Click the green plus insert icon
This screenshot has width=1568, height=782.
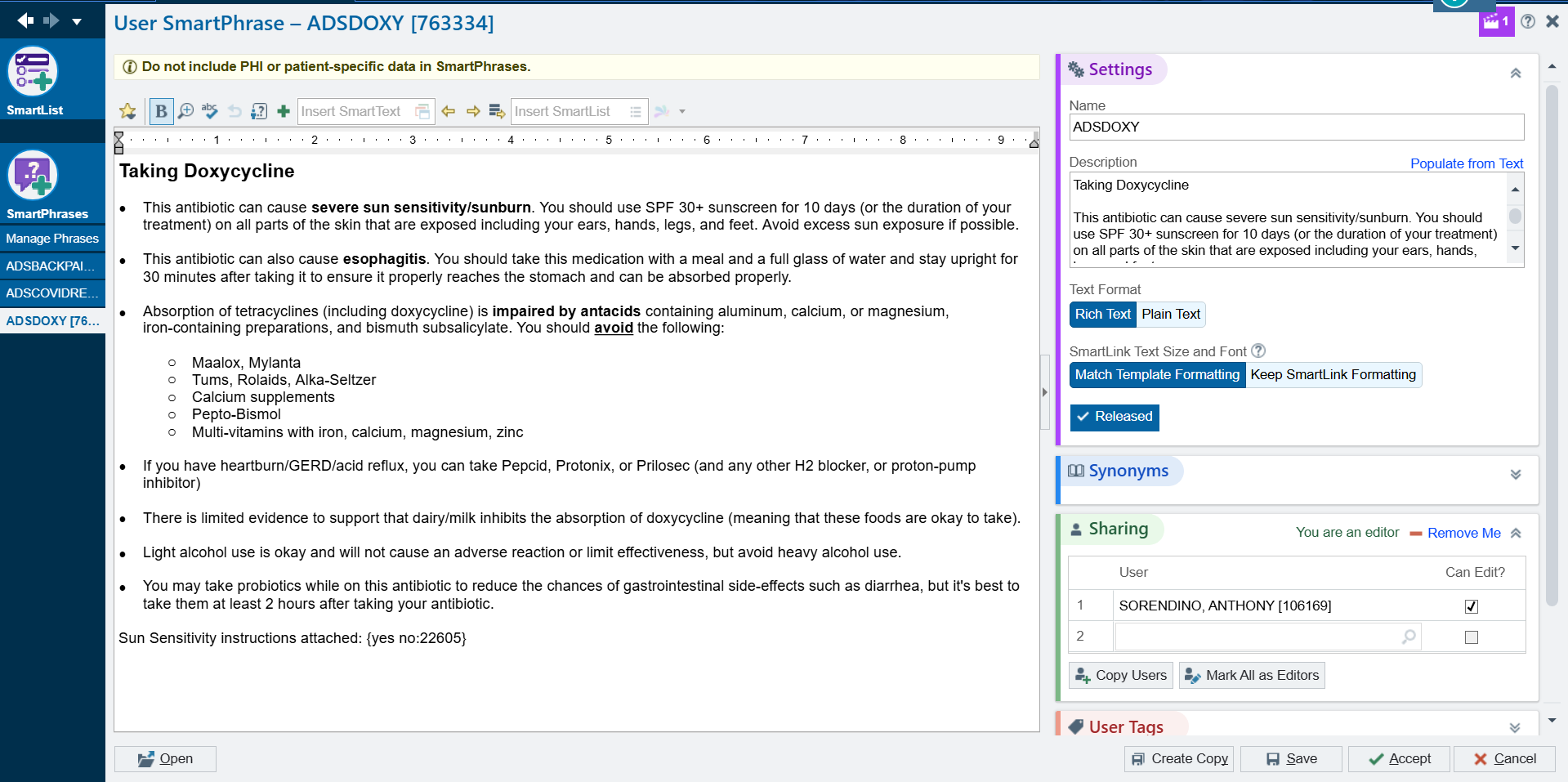[x=284, y=111]
